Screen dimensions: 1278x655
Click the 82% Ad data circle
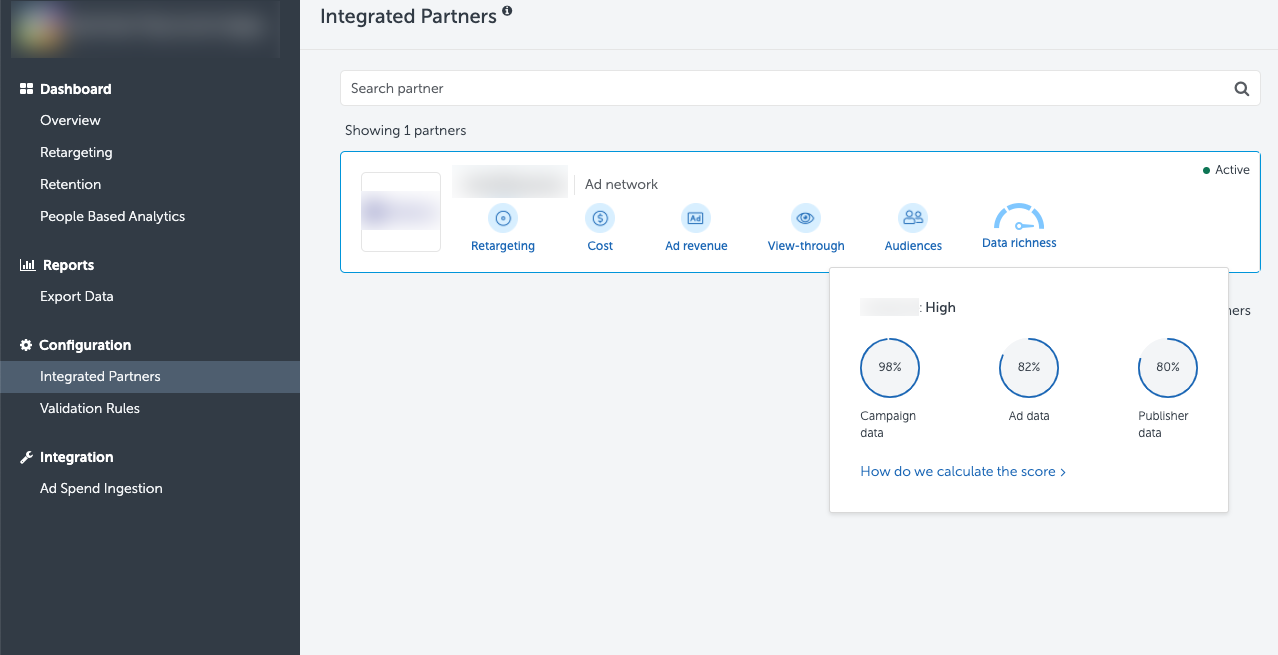click(x=1029, y=367)
